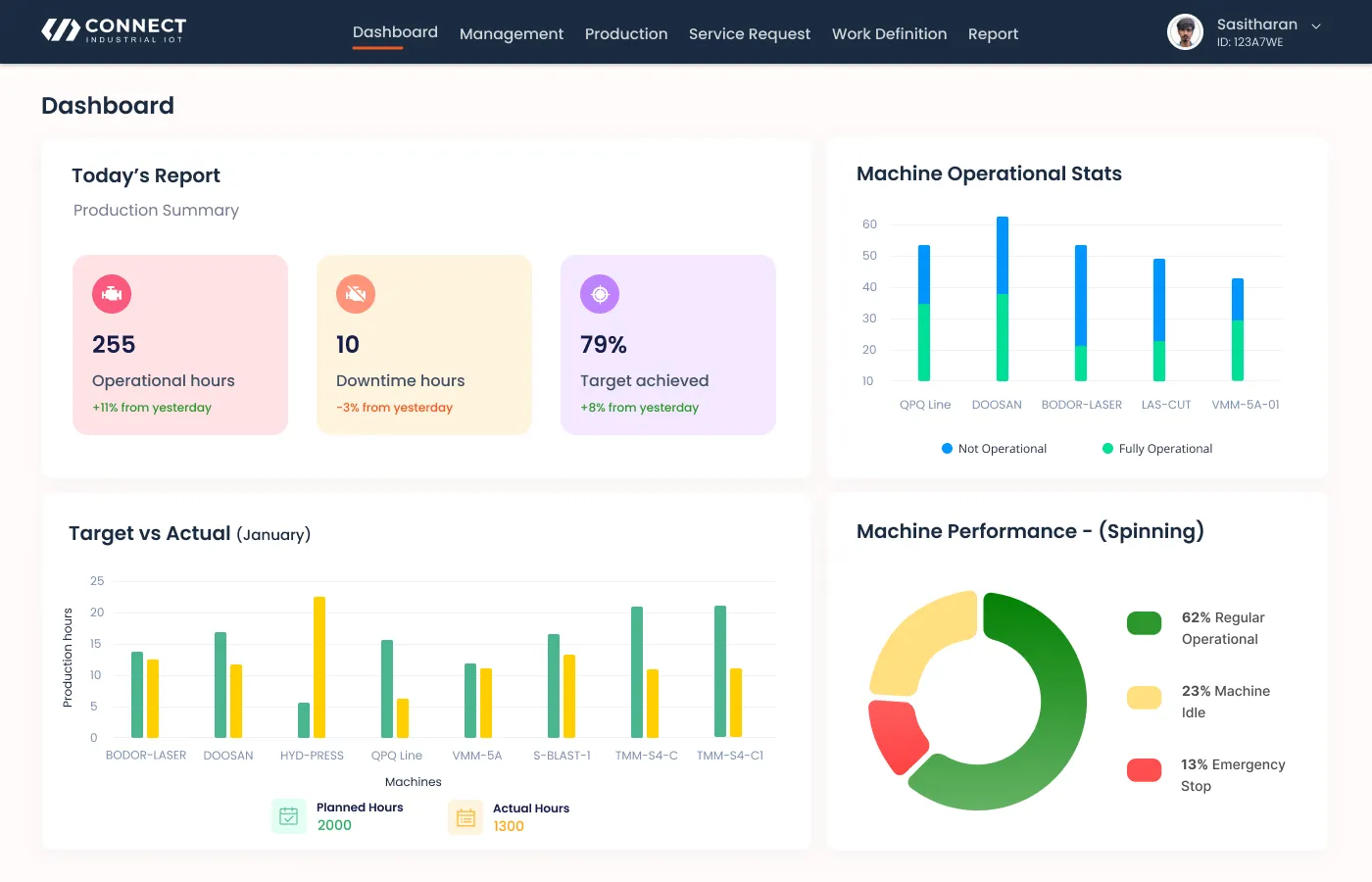Click the Target achieved bullseye icon
This screenshot has height=882, width=1372.
[600, 294]
